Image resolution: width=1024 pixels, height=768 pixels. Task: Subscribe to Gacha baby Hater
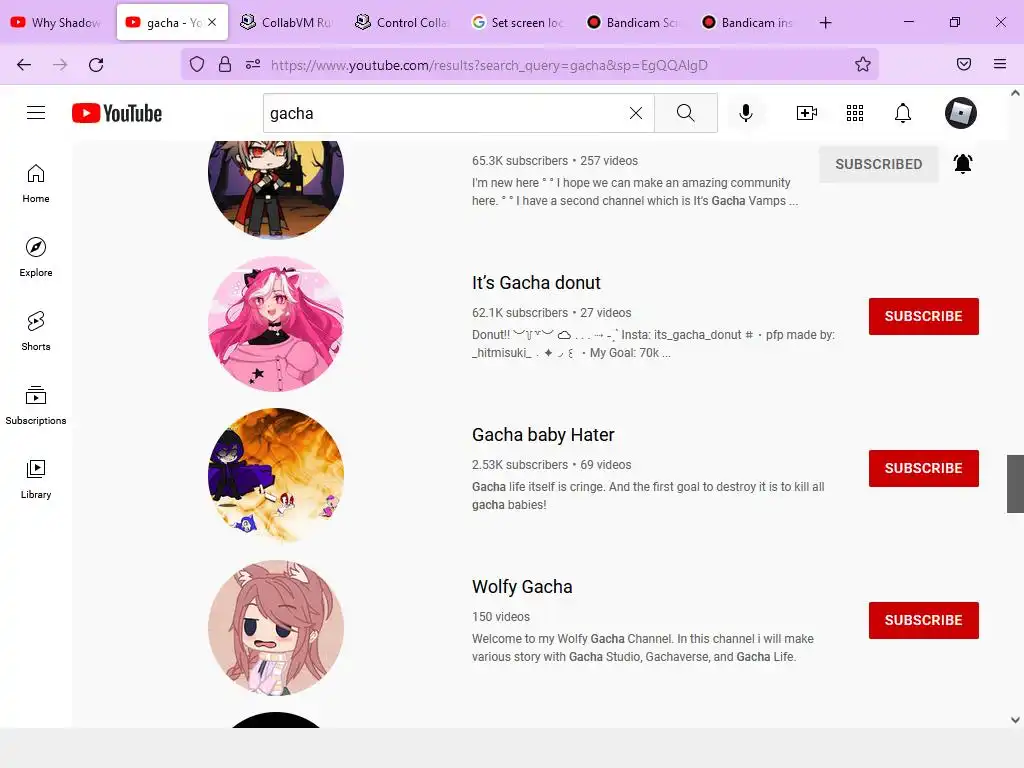coord(923,468)
